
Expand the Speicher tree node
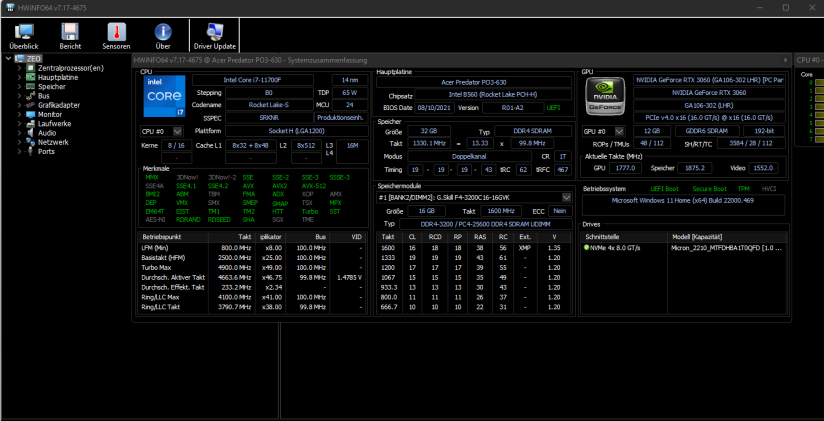(19, 86)
